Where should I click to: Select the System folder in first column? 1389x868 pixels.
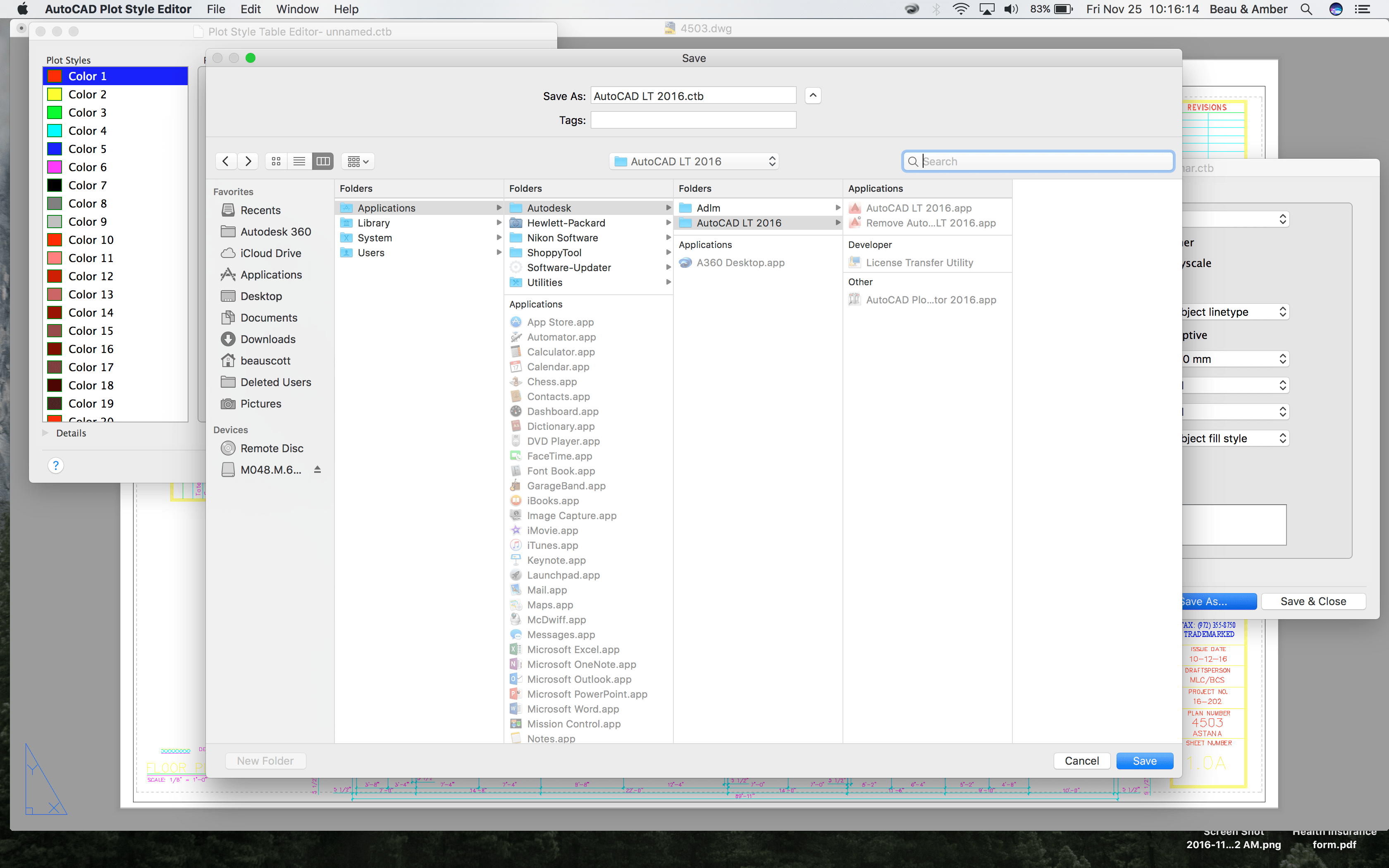click(419, 238)
